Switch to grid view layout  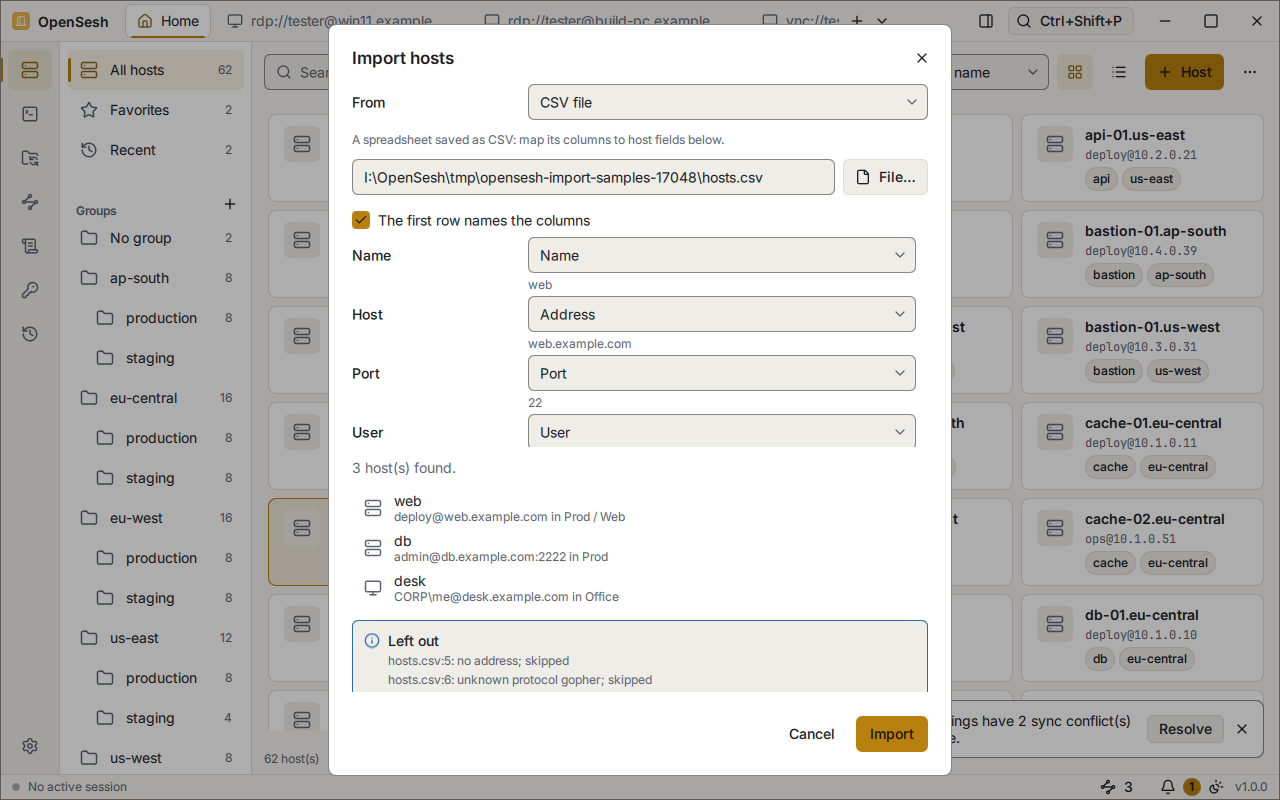[x=1075, y=72]
